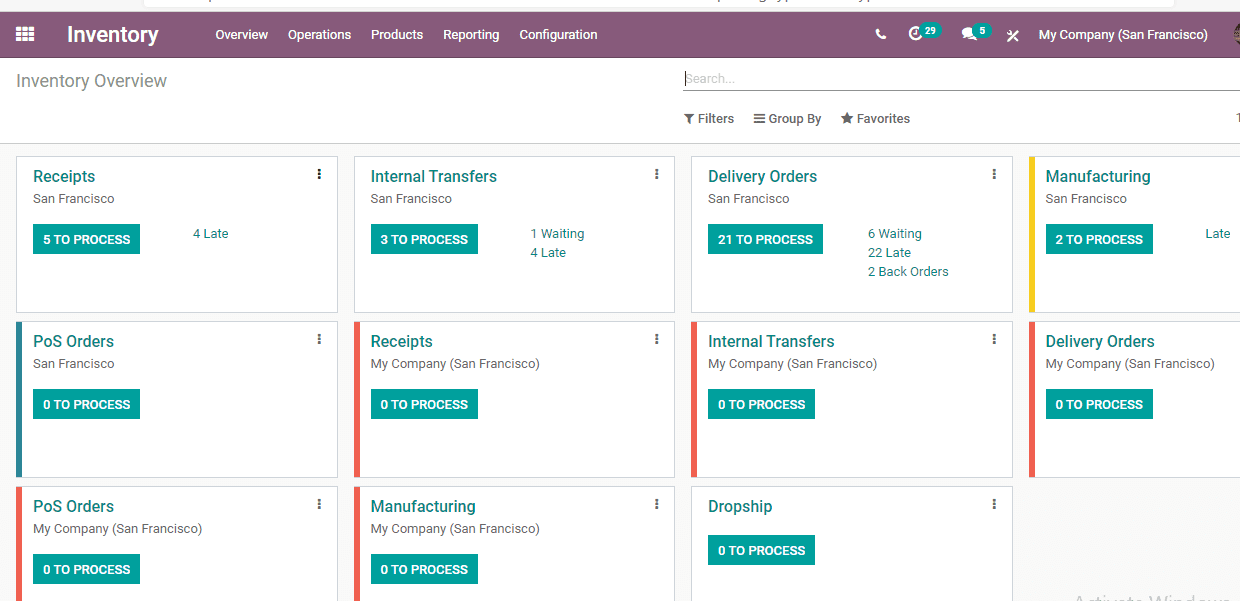
Task: Open kebab menu on My Company Receipts card
Action: point(656,339)
